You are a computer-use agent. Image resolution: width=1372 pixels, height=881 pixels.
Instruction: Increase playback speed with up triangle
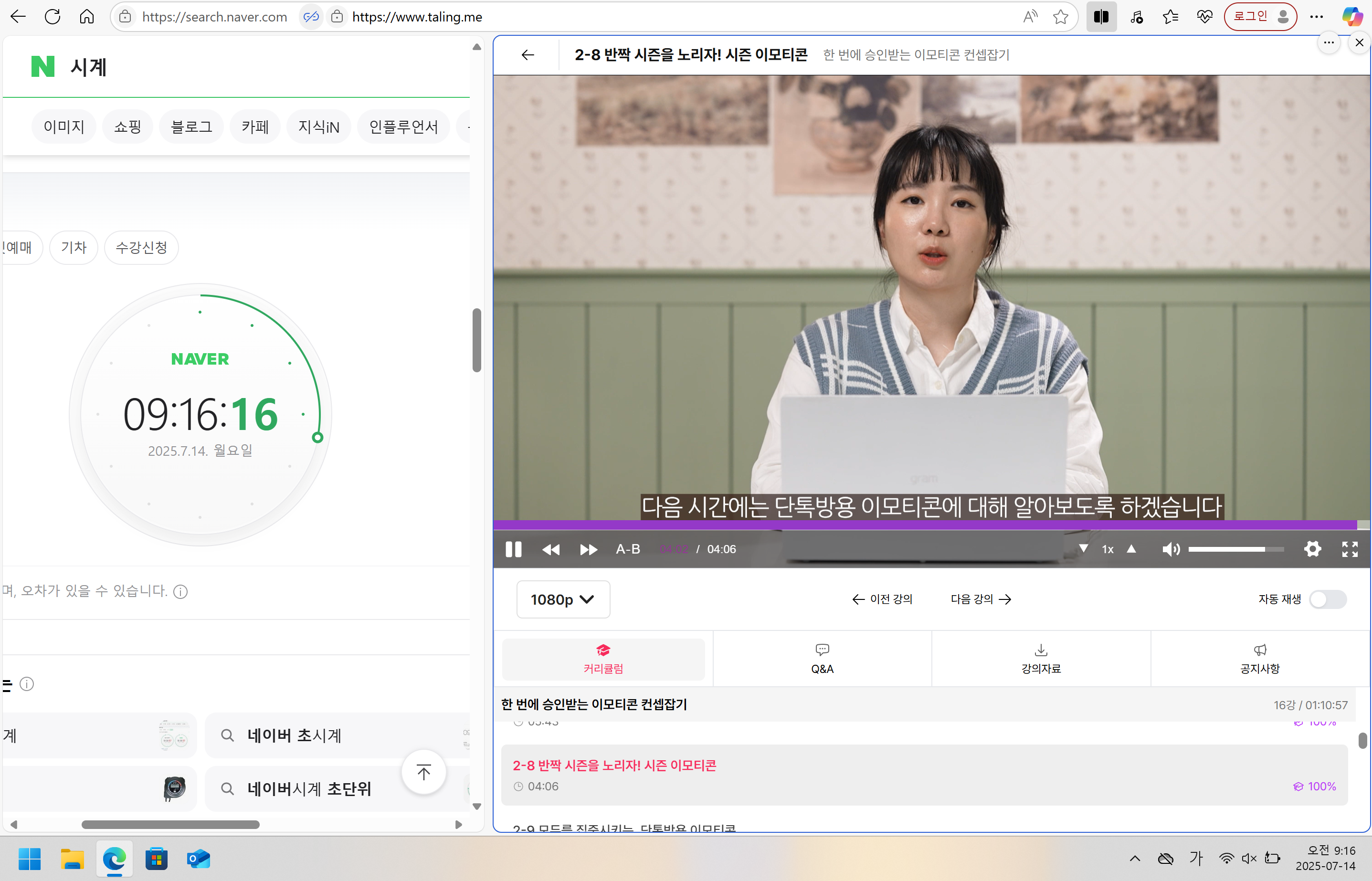tap(1131, 549)
